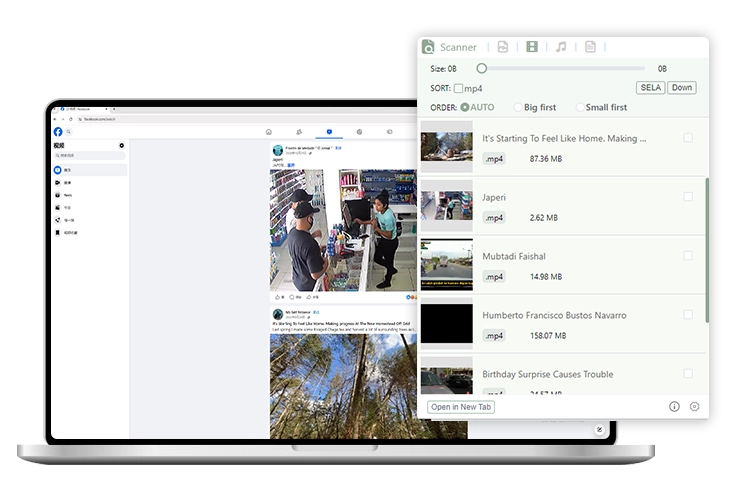Open Facebook Watch video tab icon
750x499 pixels.
329,132
